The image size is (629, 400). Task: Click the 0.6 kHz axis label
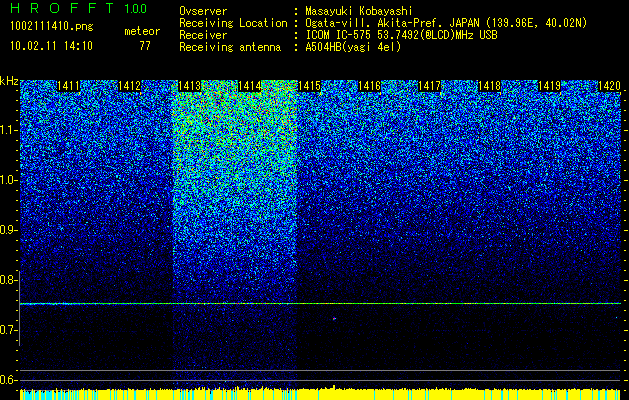click(8, 380)
